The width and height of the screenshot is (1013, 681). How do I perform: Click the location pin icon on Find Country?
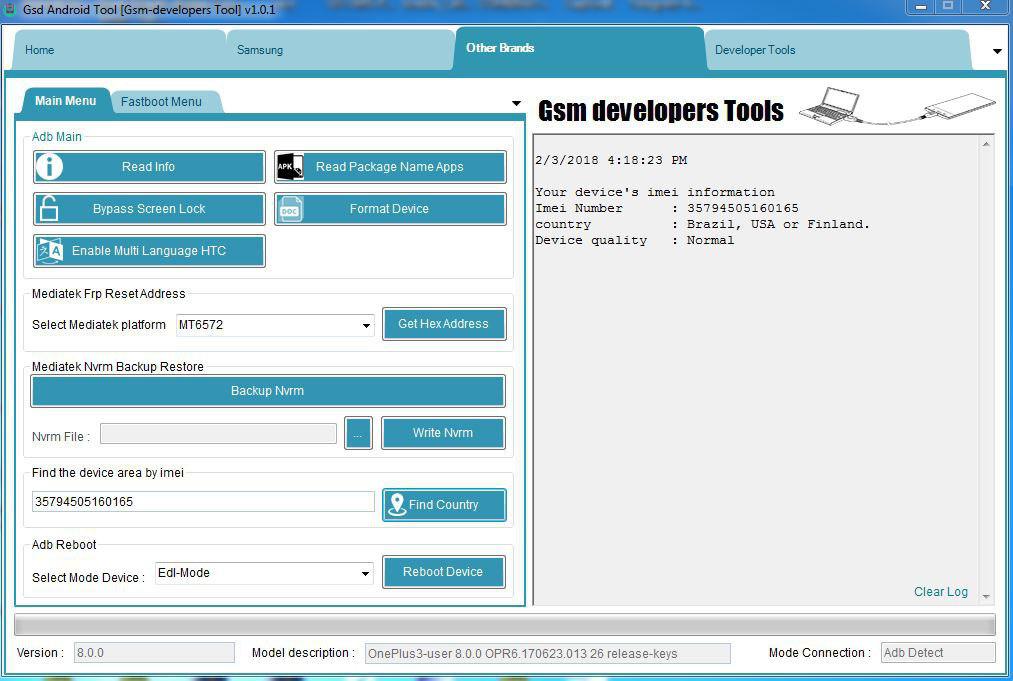pos(396,504)
